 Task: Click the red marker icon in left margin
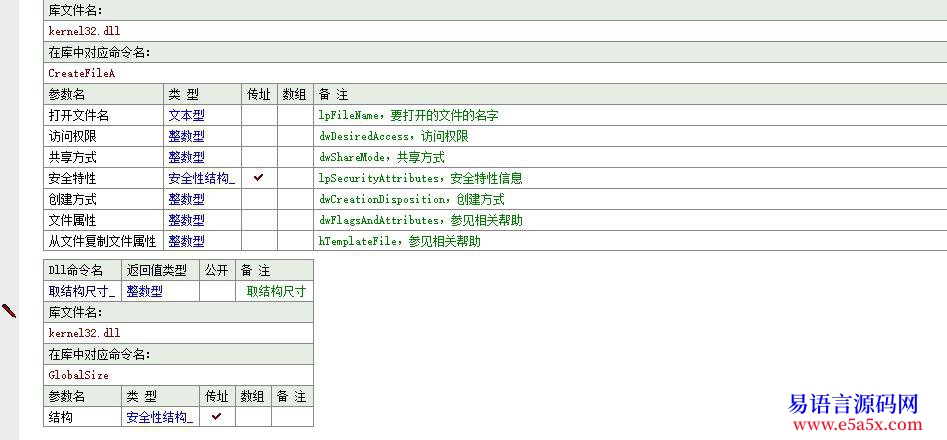click(9, 311)
